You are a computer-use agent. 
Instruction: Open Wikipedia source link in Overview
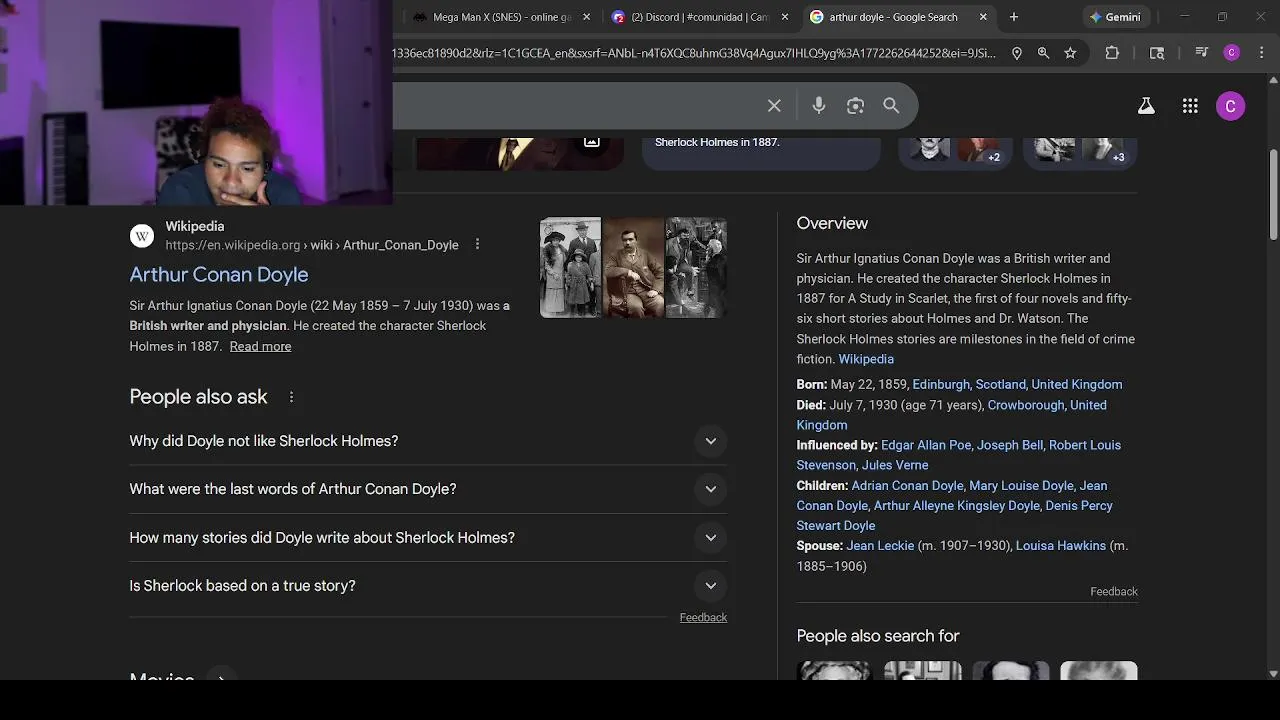tap(866, 359)
